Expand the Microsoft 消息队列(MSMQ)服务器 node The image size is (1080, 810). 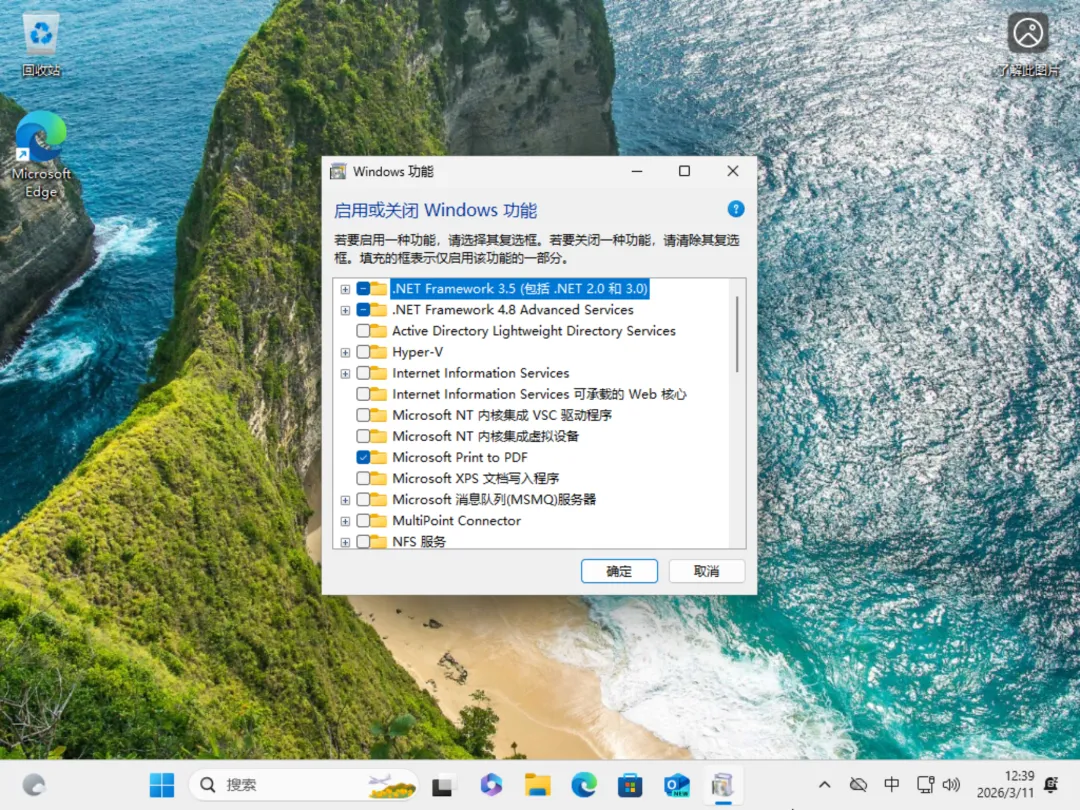pyautogui.click(x=345, y=500)
